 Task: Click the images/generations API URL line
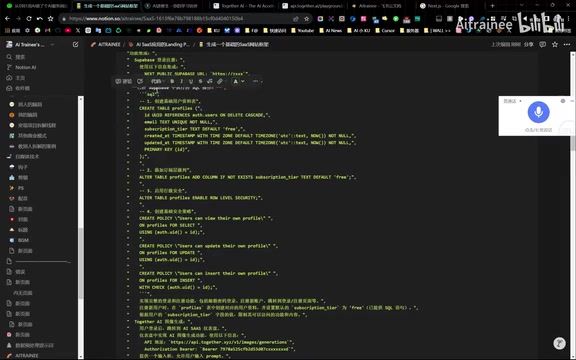(x=218, y=342)
